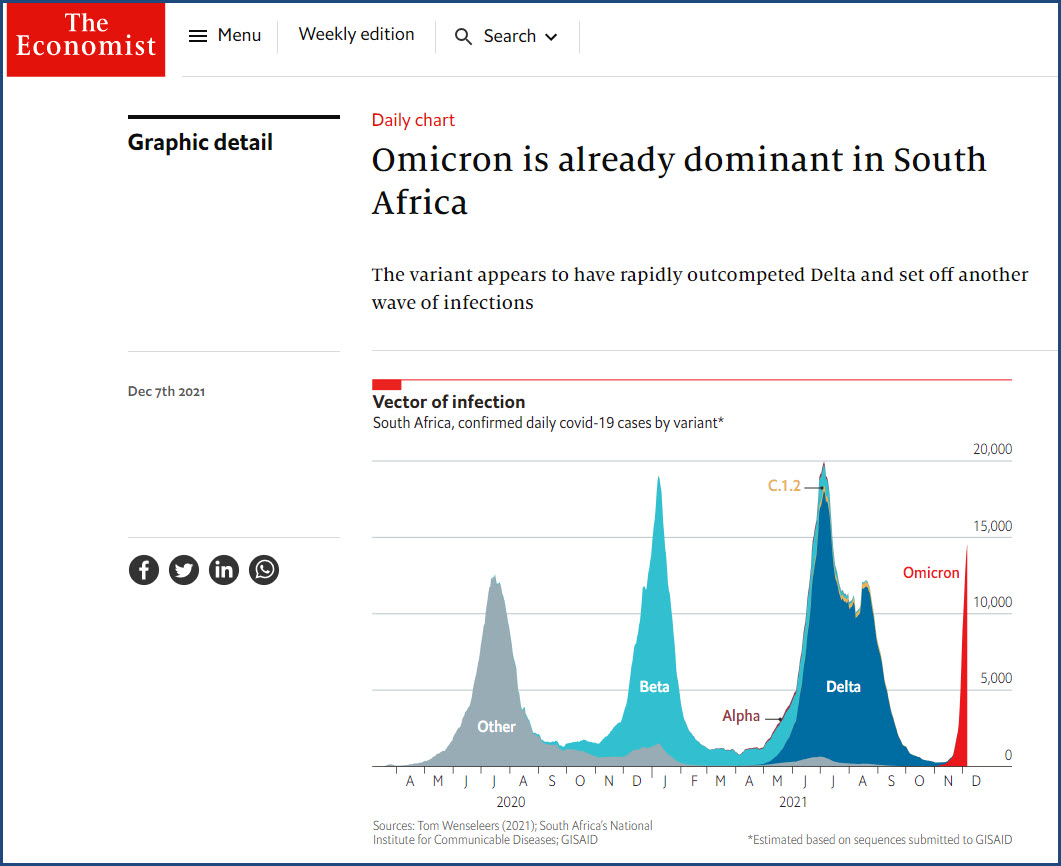Click the Alpha label in chart
This screenshot has height=866, width=1061.
741,716
